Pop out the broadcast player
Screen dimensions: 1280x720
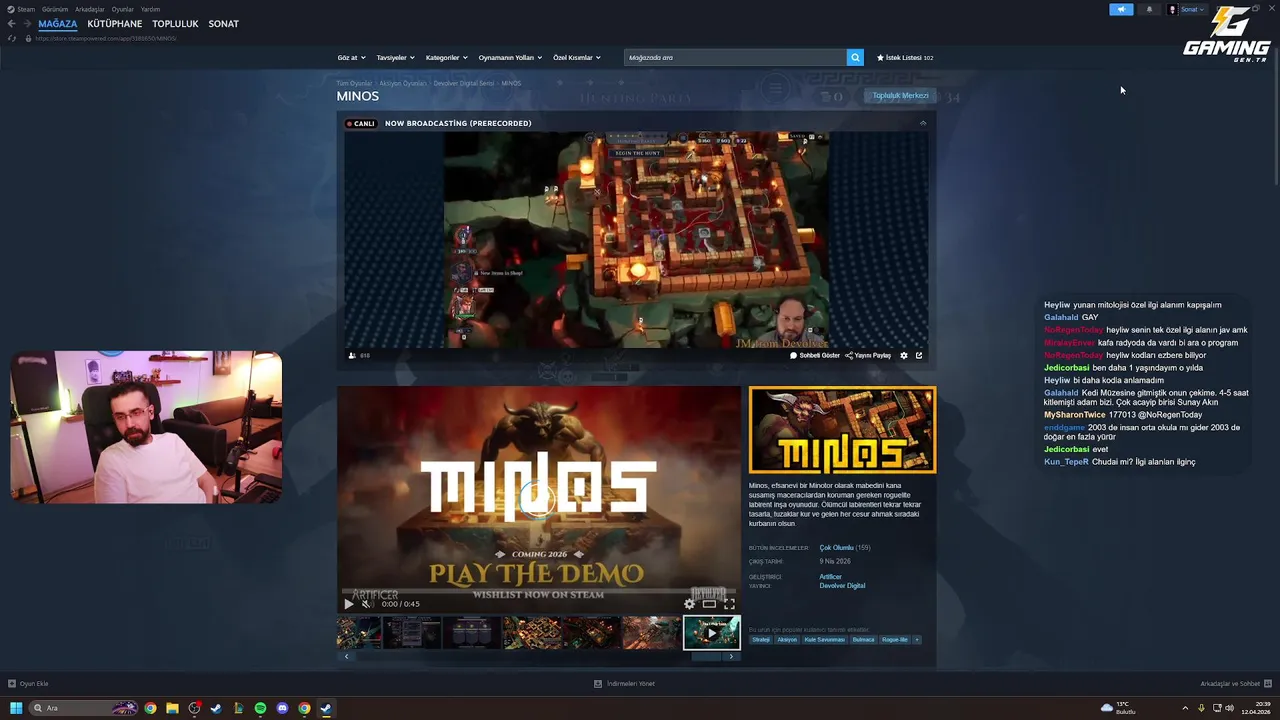click(919, 355)
